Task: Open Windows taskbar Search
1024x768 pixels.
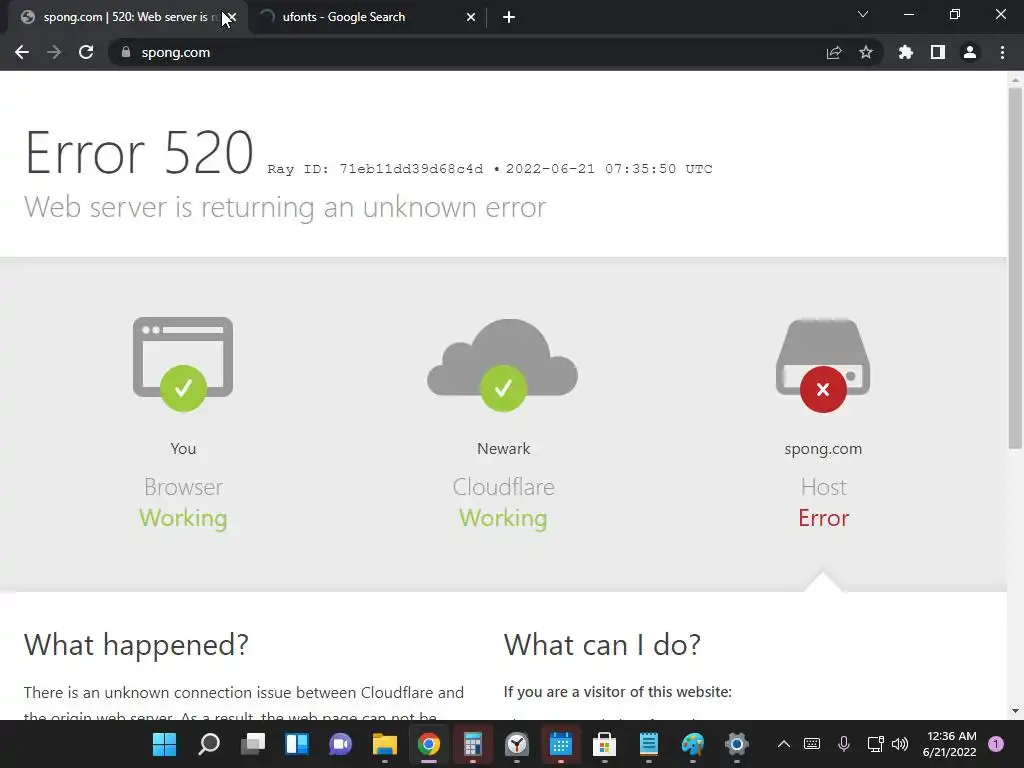Action: [x=208, y=744]
